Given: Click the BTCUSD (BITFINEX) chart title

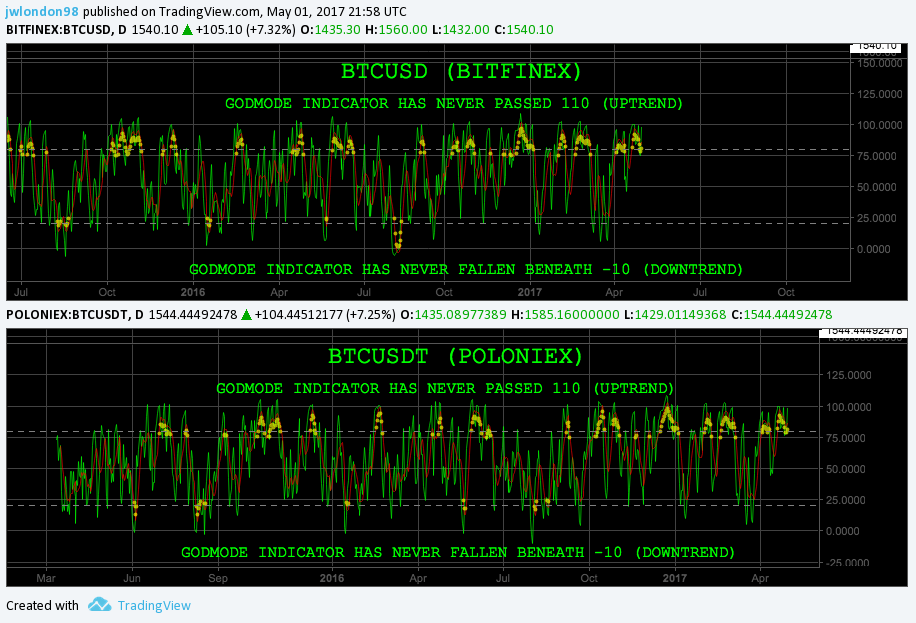Looking at the screenshot, I should (462, 71).
